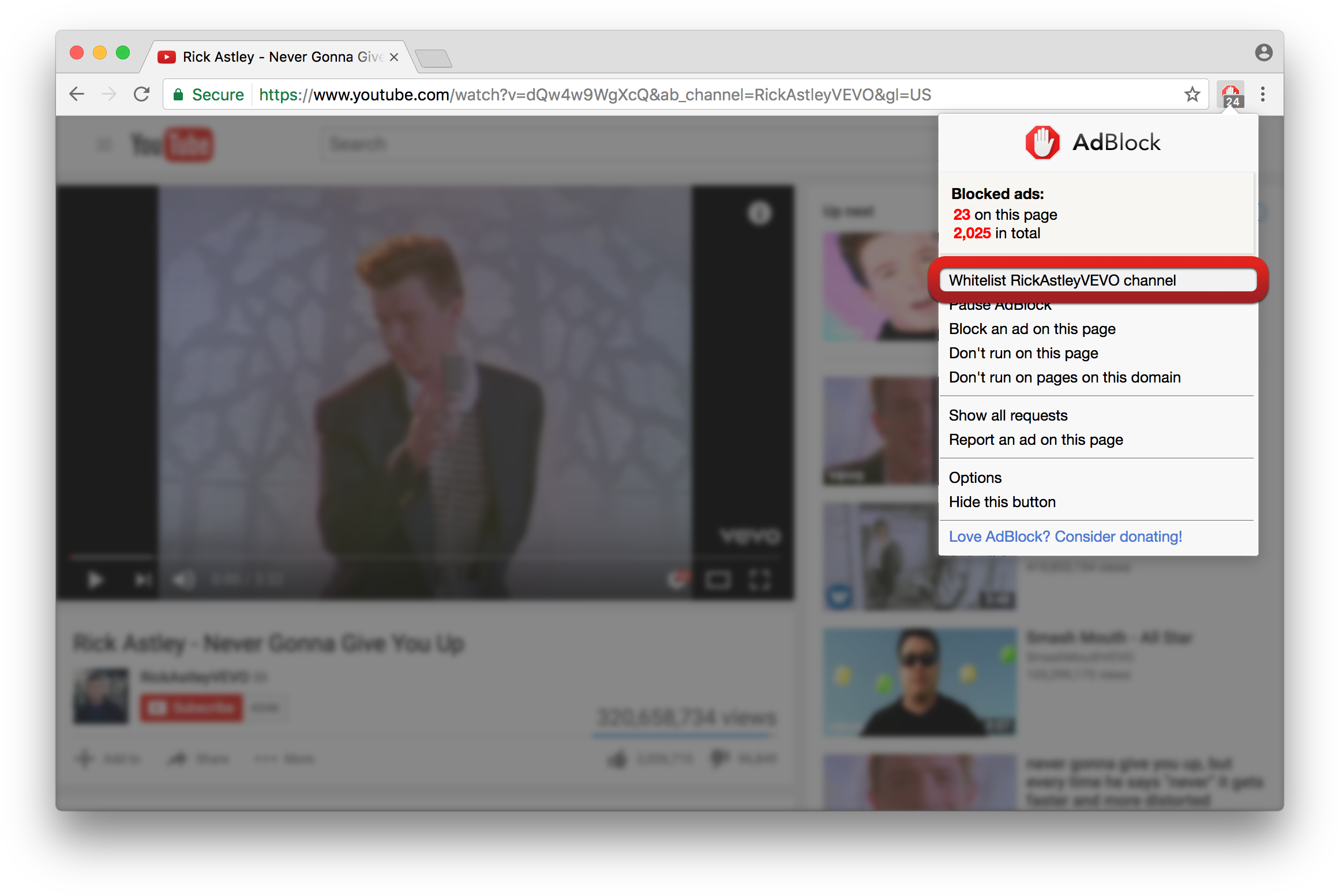
Task: Mute video with speaker icon
Action: pos(184,579)
